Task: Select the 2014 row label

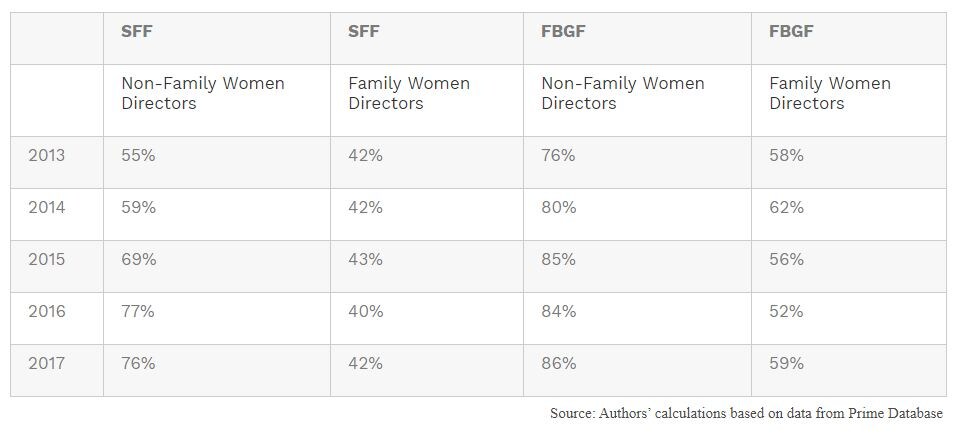Action: 47,208
